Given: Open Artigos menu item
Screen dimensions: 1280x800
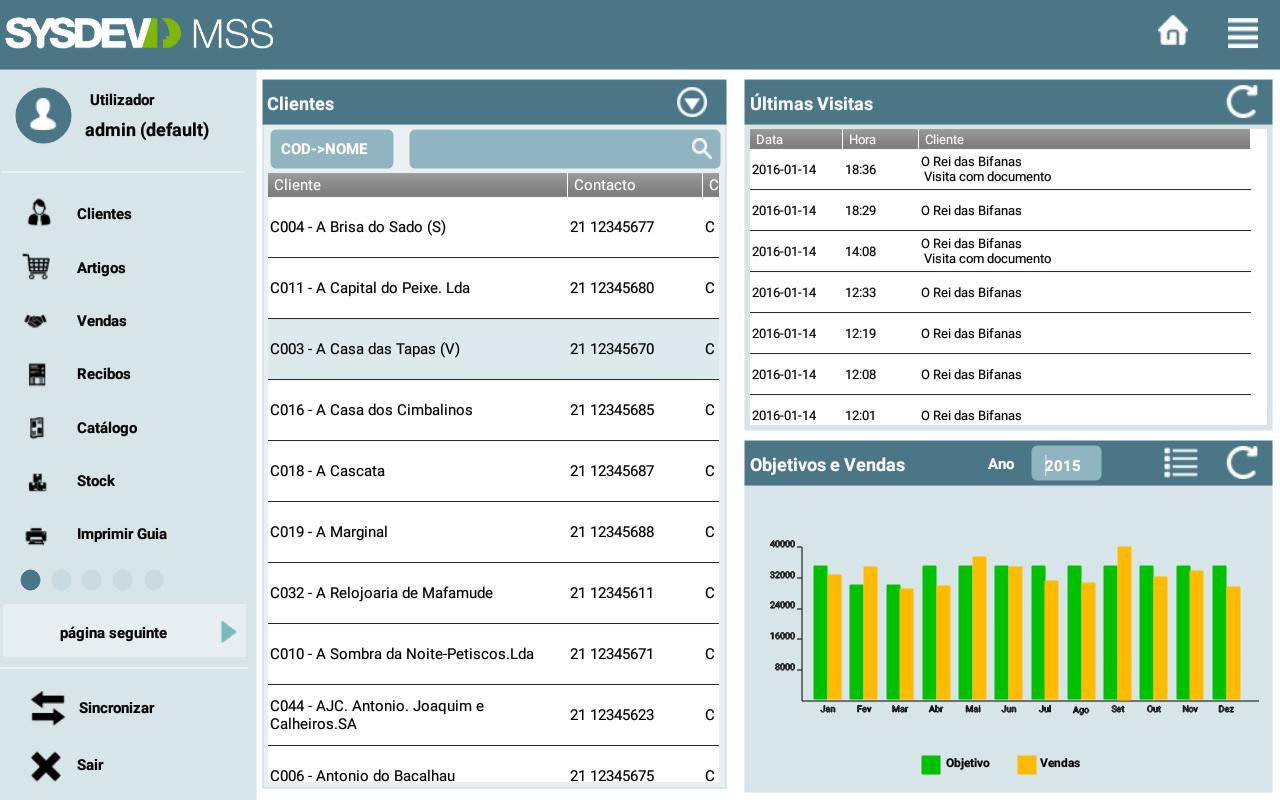Looking at the screenshot, I should point(101,268).
